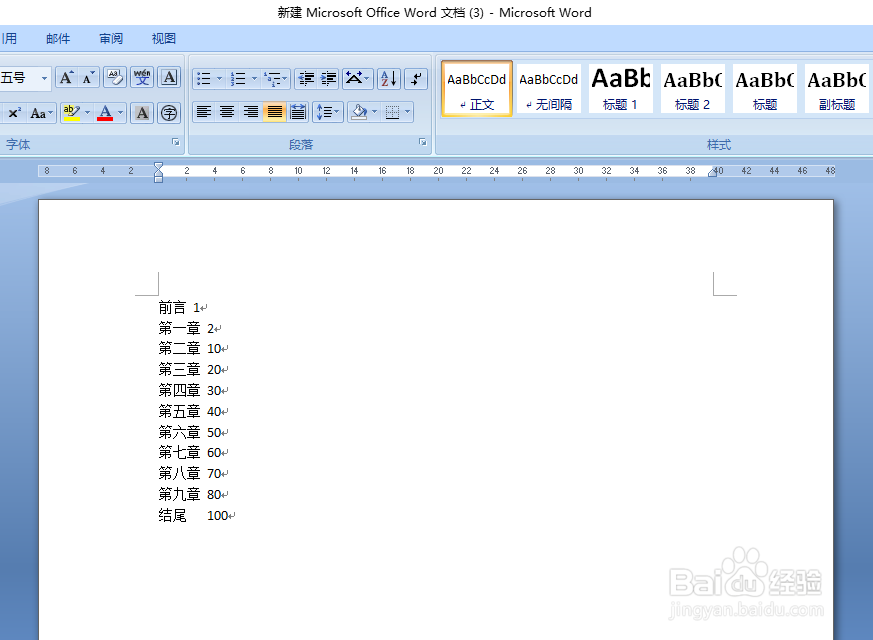Open the font size box showing 五号
Screen dimensions: 873x640
pos(24,78)
